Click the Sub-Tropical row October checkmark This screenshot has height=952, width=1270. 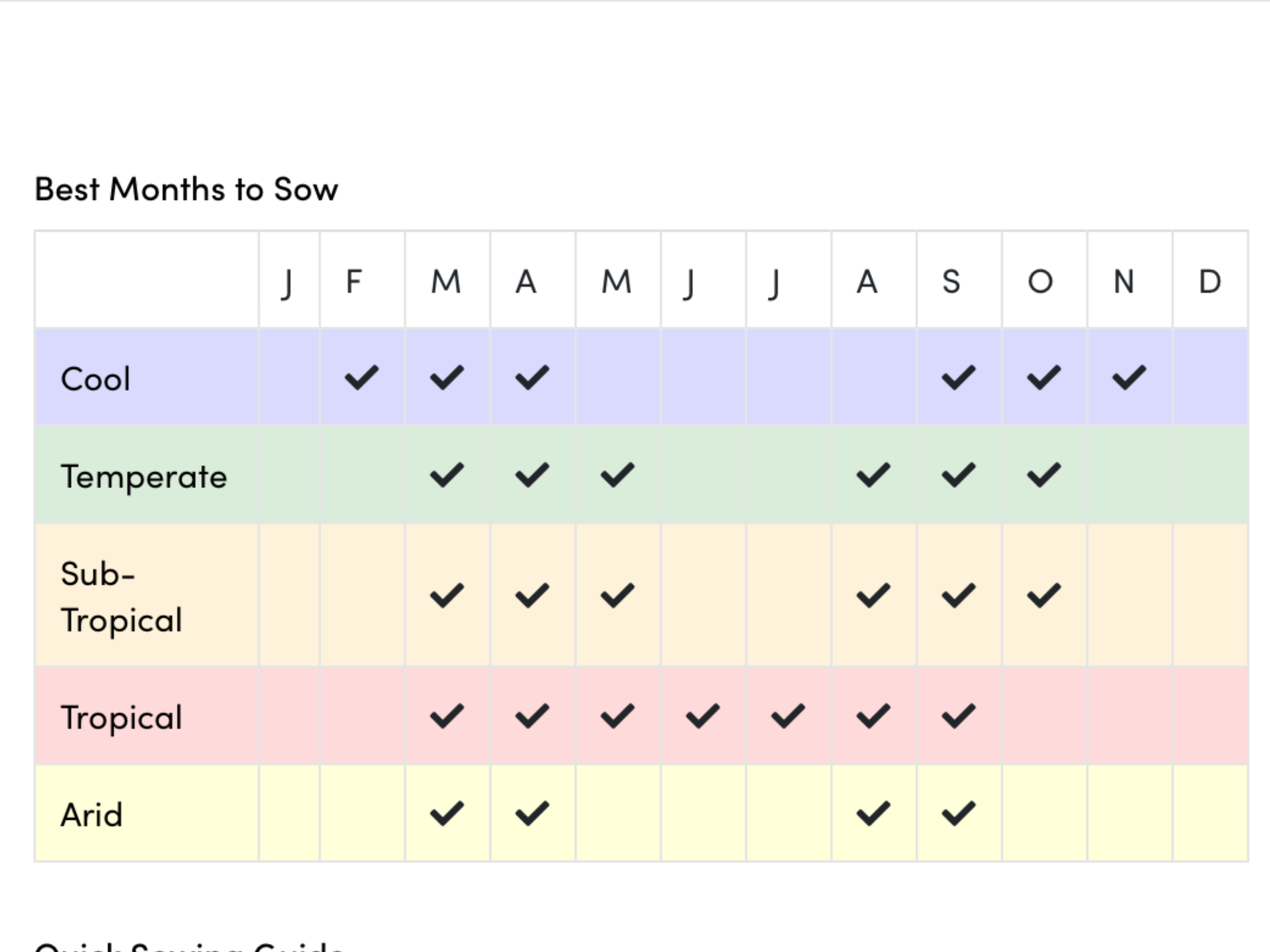[x=1044, y=595]
